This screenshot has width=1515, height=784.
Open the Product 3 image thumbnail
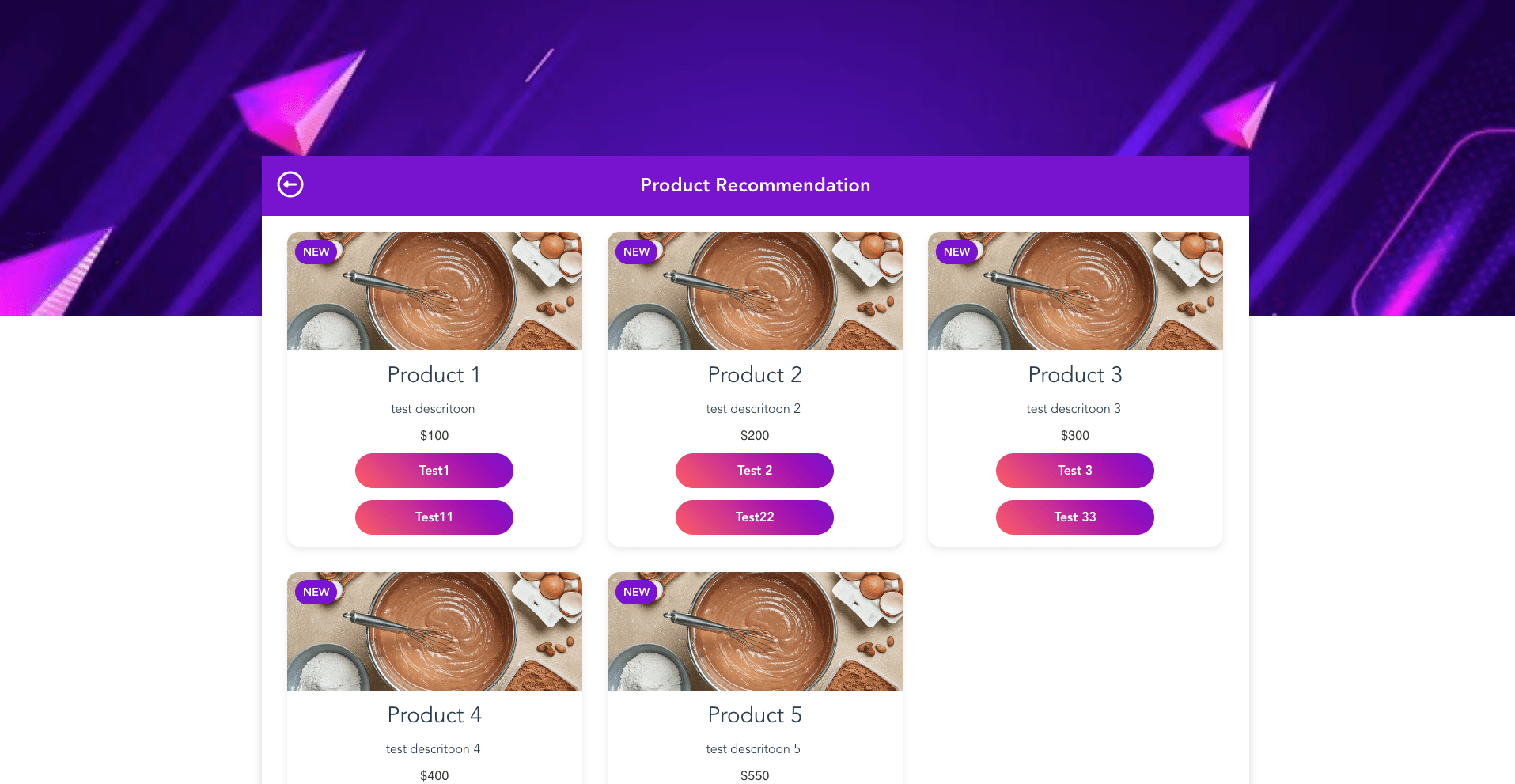pyautogui.click(x=1075, y=291)
